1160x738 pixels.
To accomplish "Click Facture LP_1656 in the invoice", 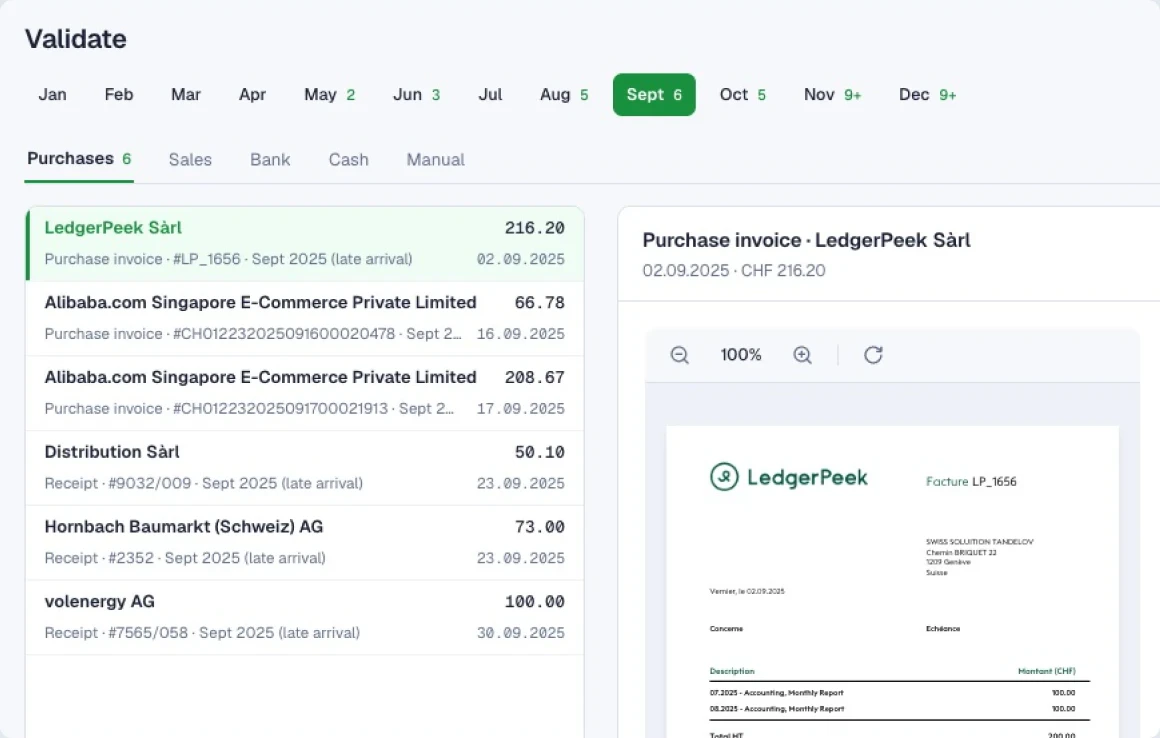I will 971,481.
